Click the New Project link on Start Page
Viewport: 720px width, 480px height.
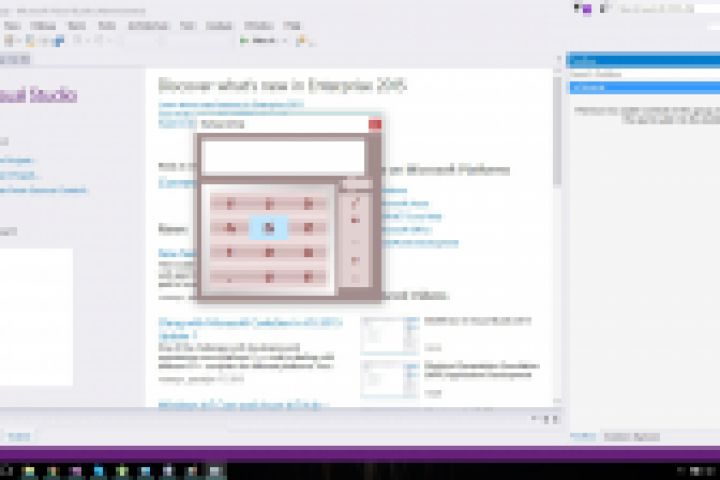pyautogui.click(x=16, y=160)
